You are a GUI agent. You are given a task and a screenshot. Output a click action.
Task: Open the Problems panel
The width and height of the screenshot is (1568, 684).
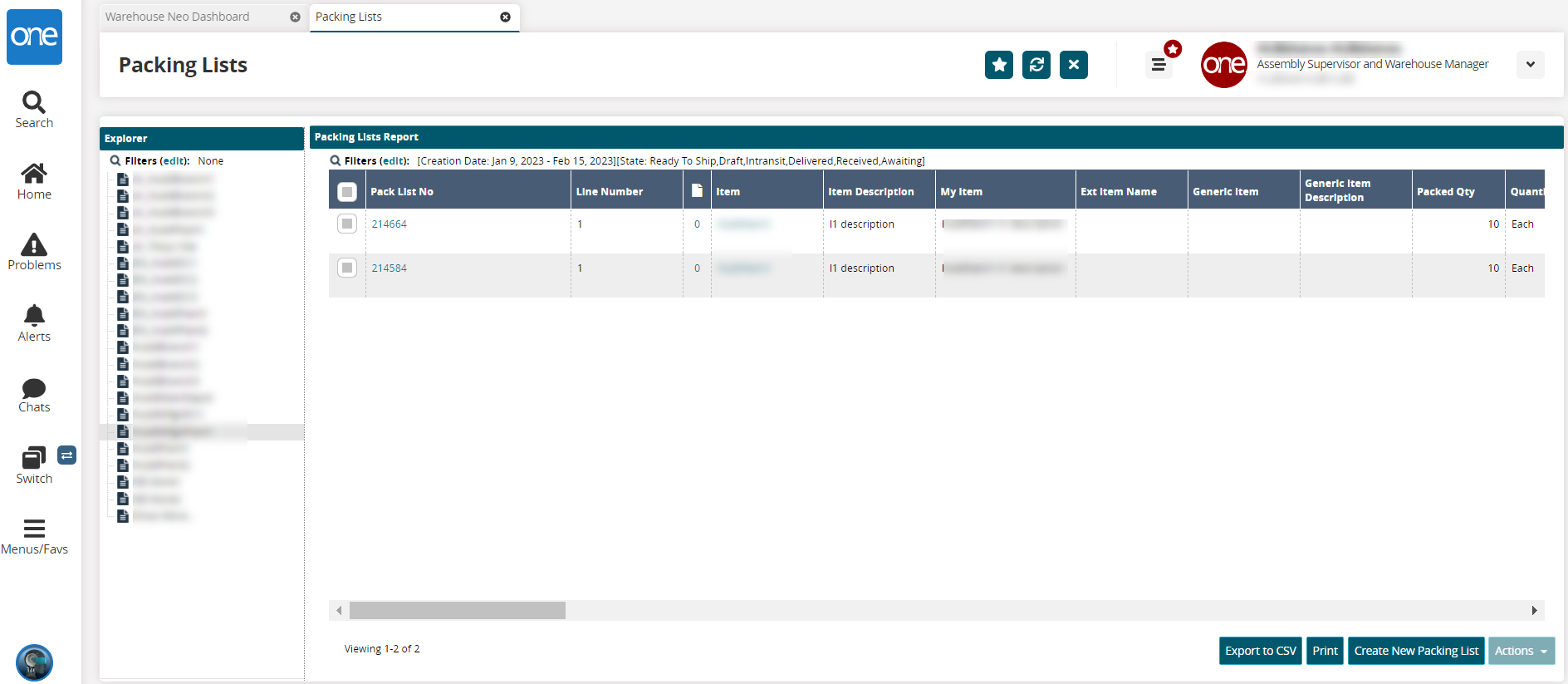pos(34,252)
